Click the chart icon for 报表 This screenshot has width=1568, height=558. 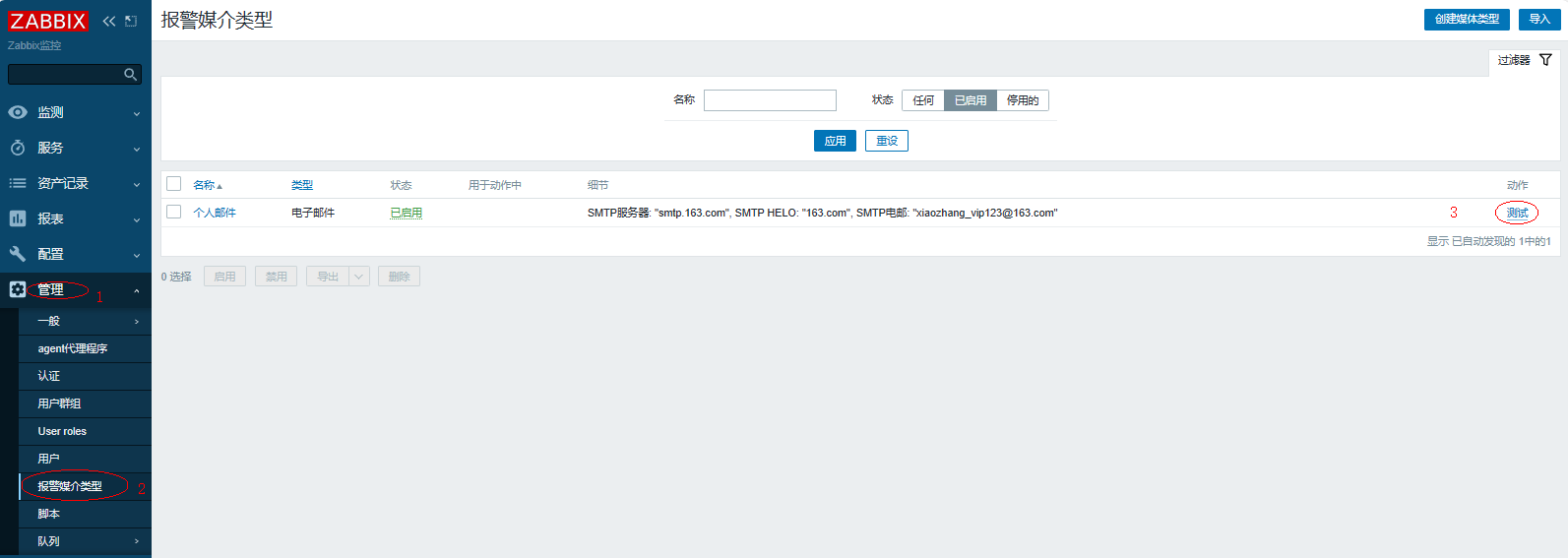coord(18,218)
